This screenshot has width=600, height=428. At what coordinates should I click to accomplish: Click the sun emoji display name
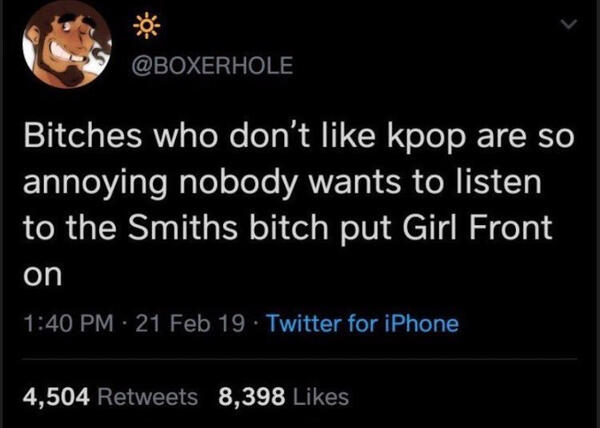(x=146, y=28)
